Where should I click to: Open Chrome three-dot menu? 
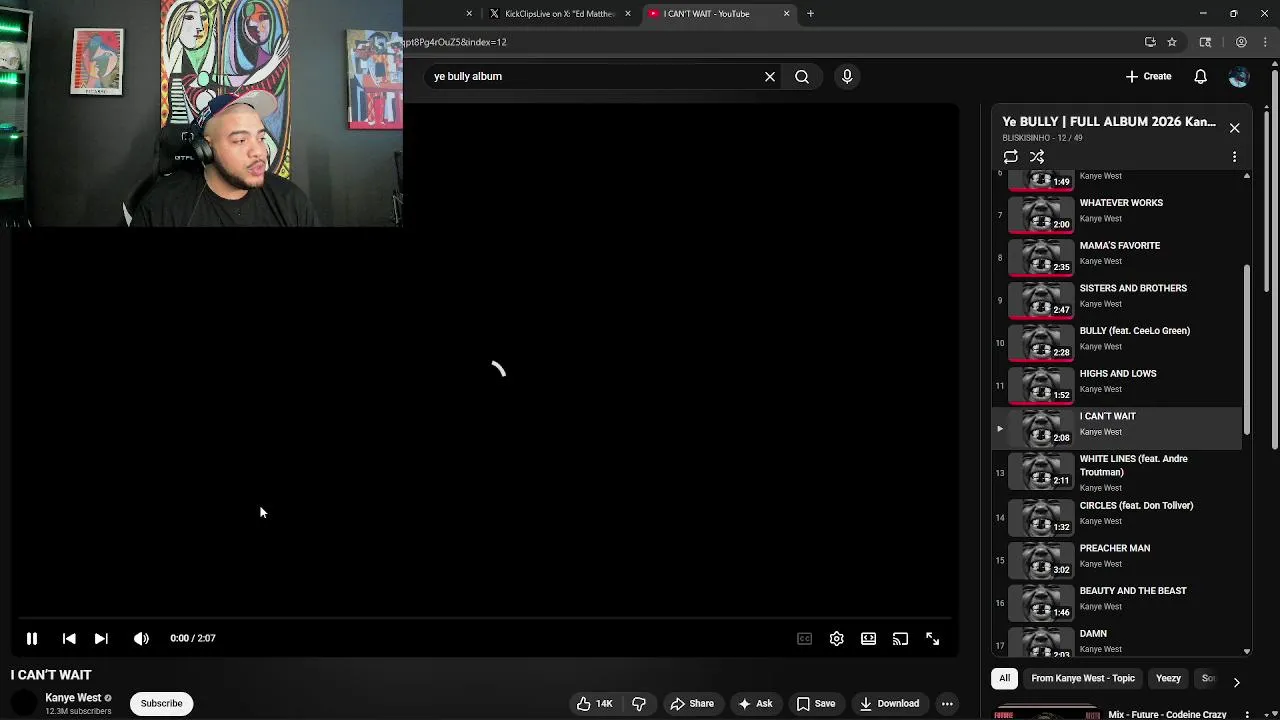click(x=1265, y=42)
